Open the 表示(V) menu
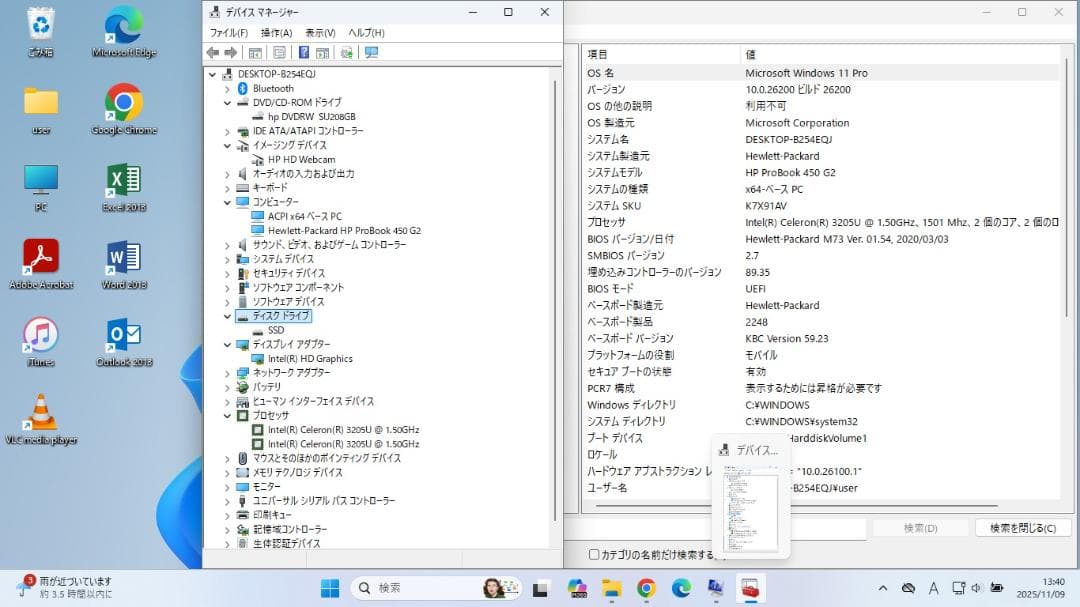1080x607 pixels. pos(320,32)
